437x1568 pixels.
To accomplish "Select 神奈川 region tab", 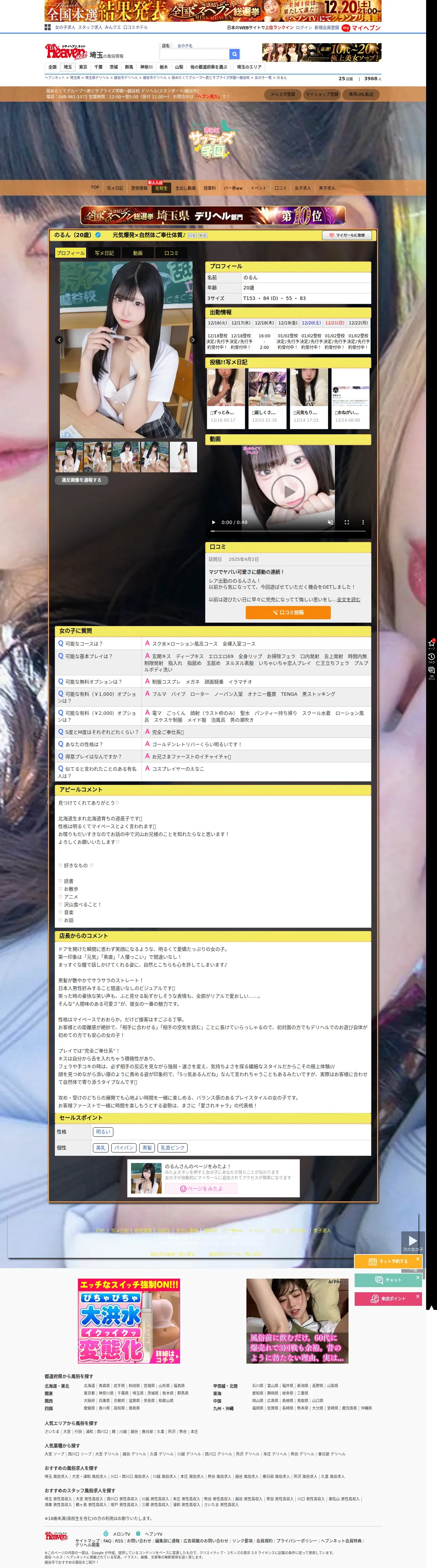I will pos(146,67).
